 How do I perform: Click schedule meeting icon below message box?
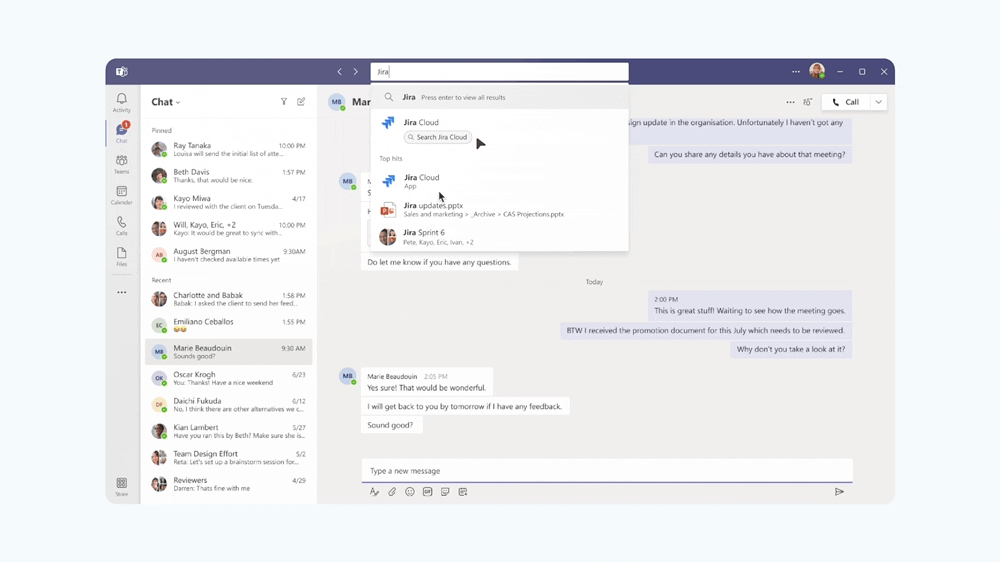[463, 492]
